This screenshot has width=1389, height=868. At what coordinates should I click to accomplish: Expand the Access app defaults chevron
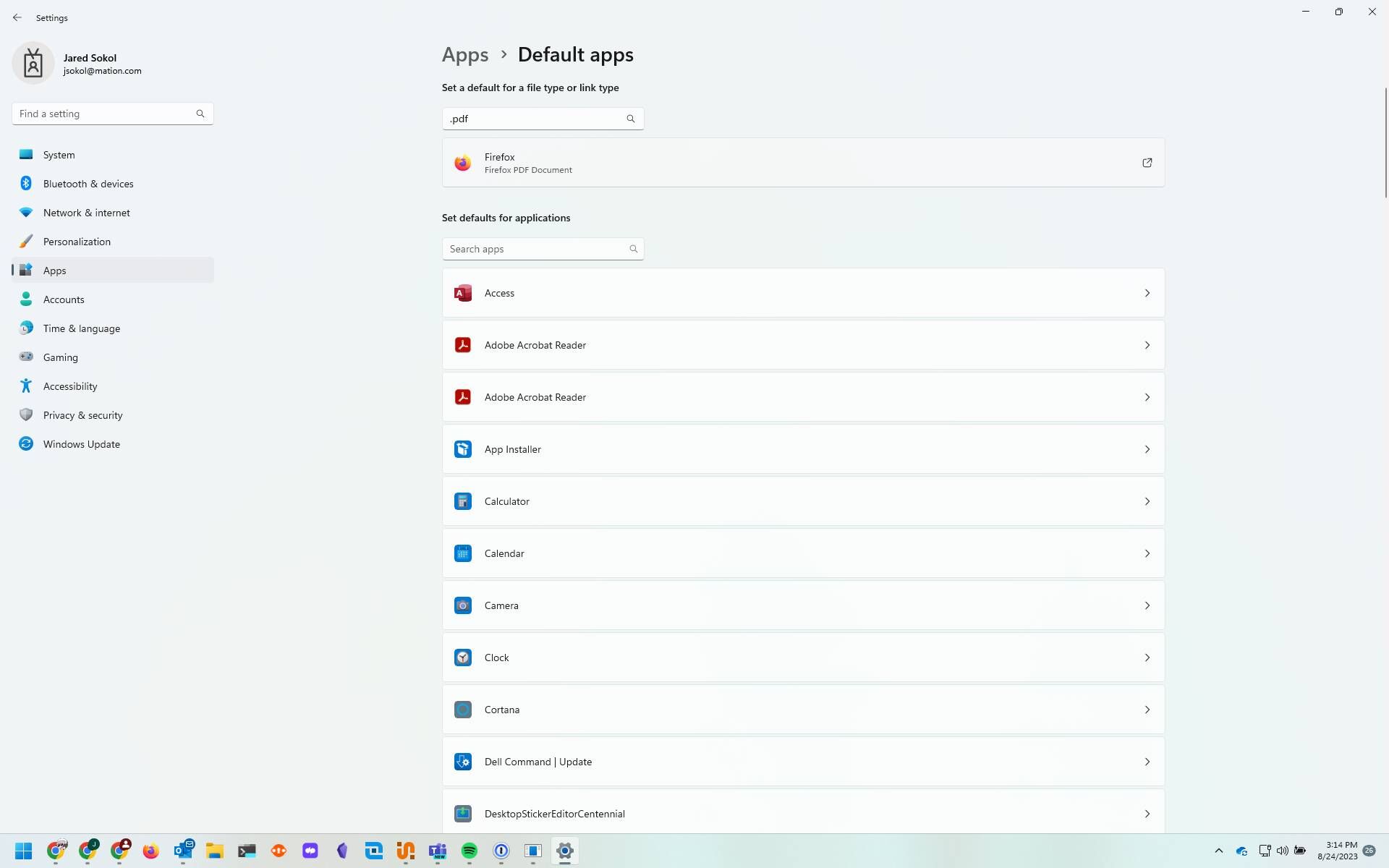coord(1147,292)
